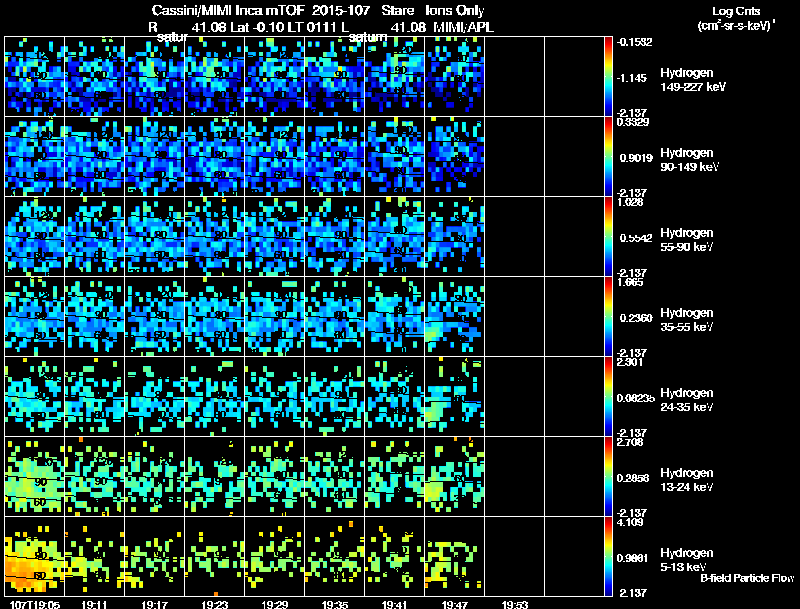Select the 24-35 keV panel at 19:23
This screenshot has height=609, width=800.
point(215,397)
